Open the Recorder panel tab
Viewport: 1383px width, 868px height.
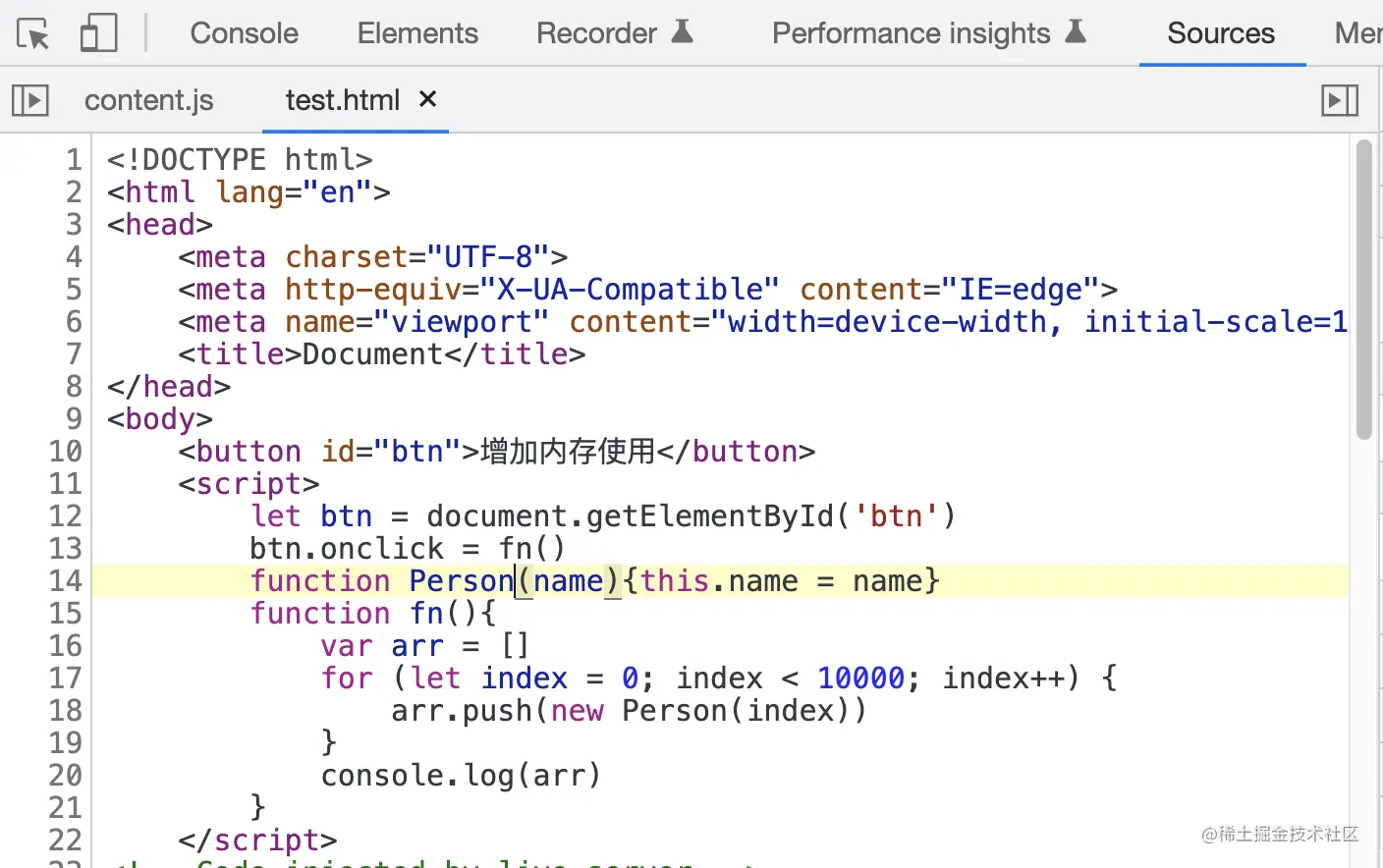click(596, 33)
